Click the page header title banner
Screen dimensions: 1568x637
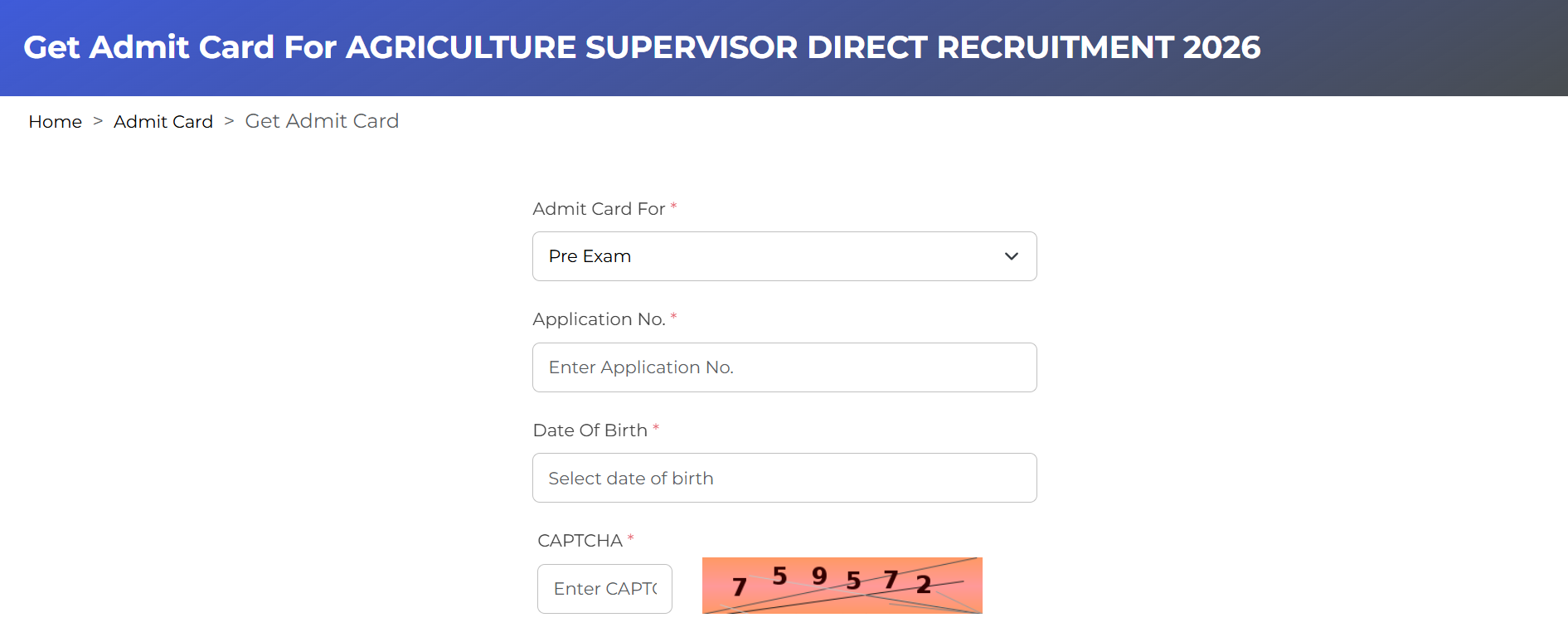coord(643,47)
